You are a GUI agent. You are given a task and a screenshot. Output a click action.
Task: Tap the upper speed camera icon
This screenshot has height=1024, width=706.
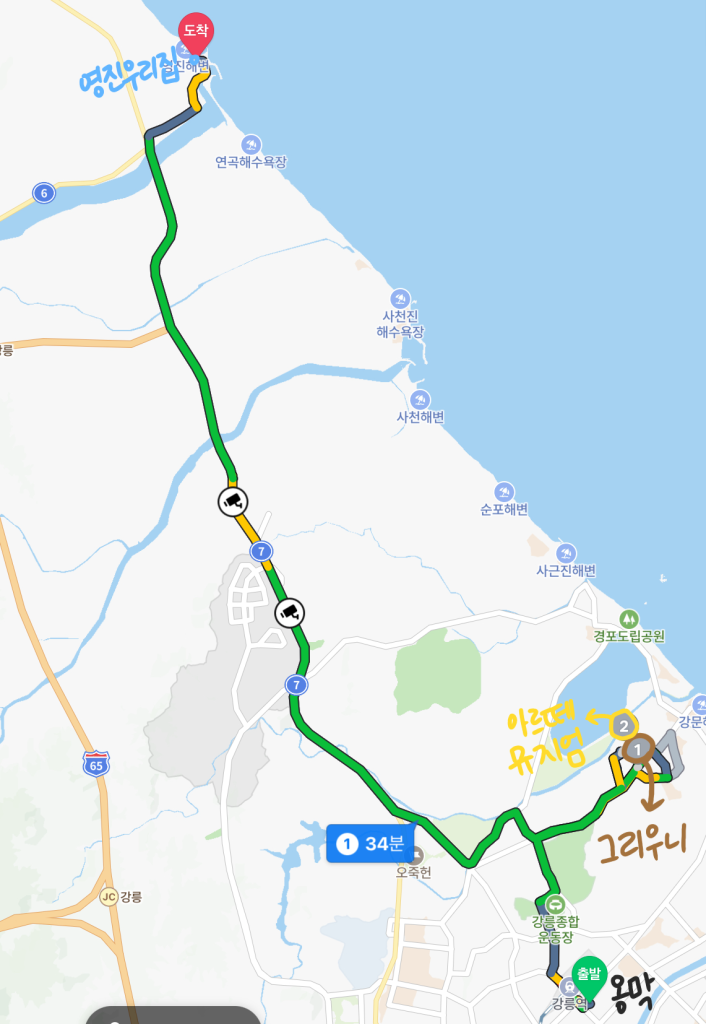233,502
